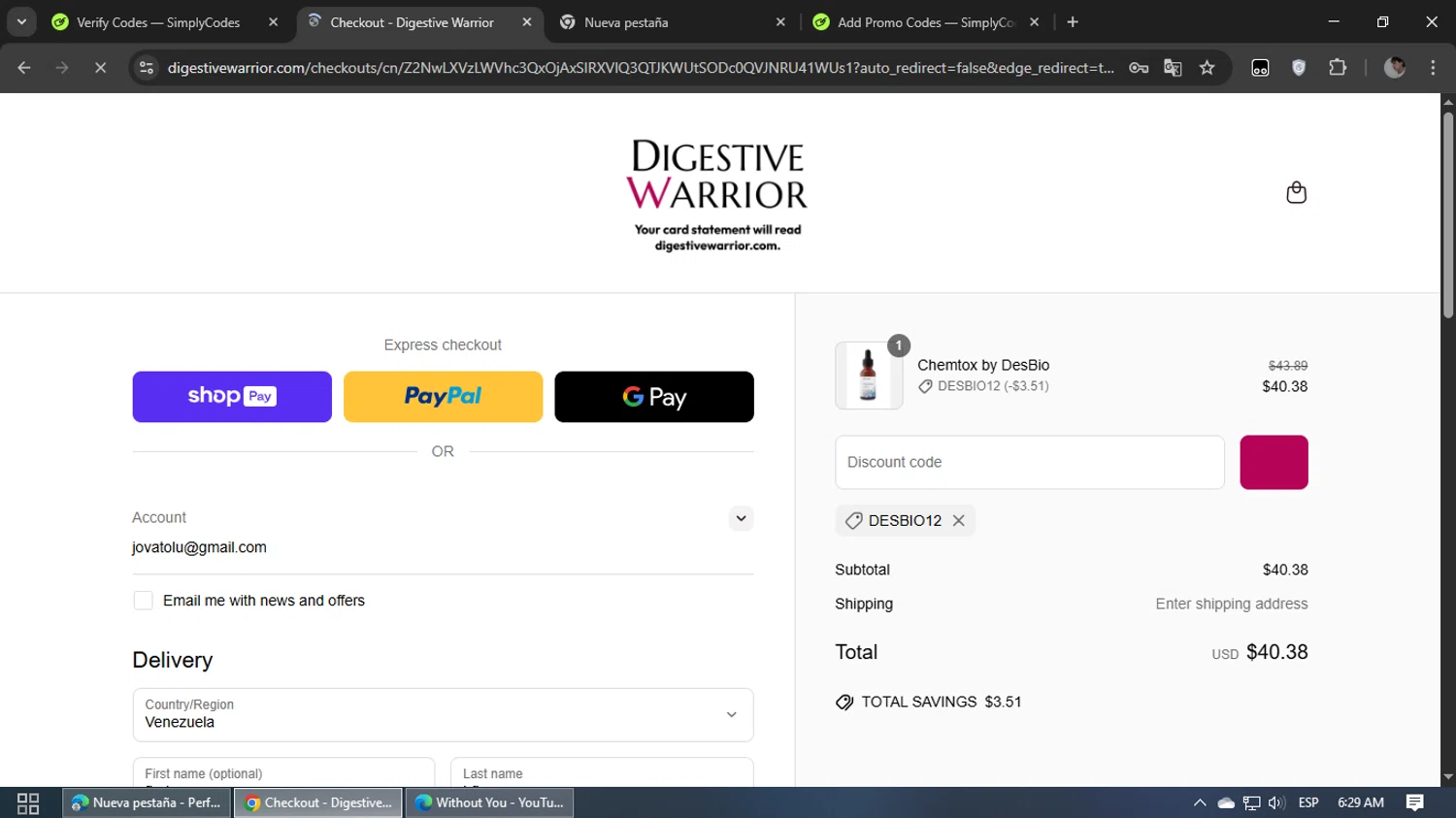This screenshot has width=1456, height=818.
Task: Go forward to the next page
Action: click(62, 68)
